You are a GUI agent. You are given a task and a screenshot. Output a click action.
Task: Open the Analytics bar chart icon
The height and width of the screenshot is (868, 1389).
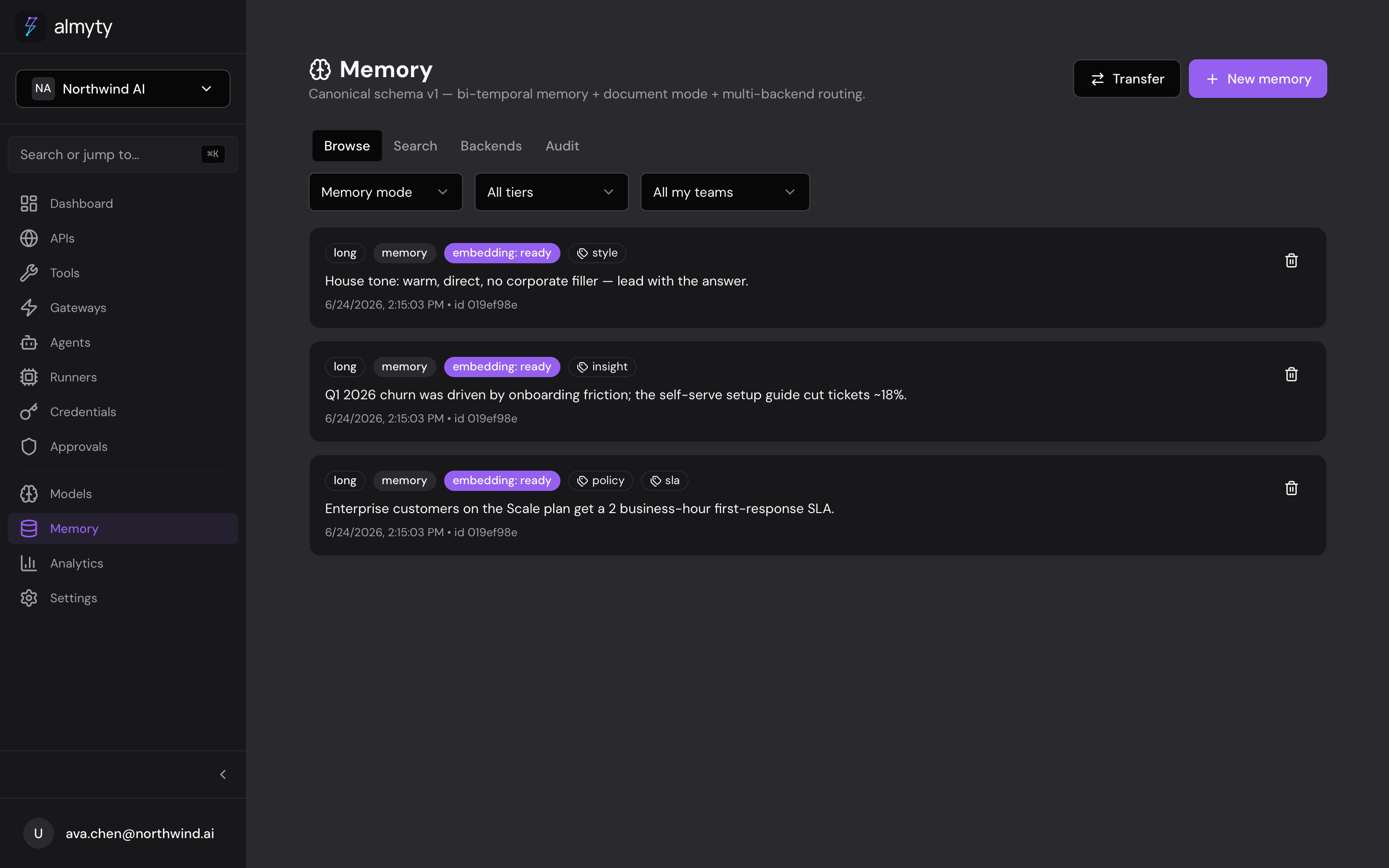[x=29, y=563]
